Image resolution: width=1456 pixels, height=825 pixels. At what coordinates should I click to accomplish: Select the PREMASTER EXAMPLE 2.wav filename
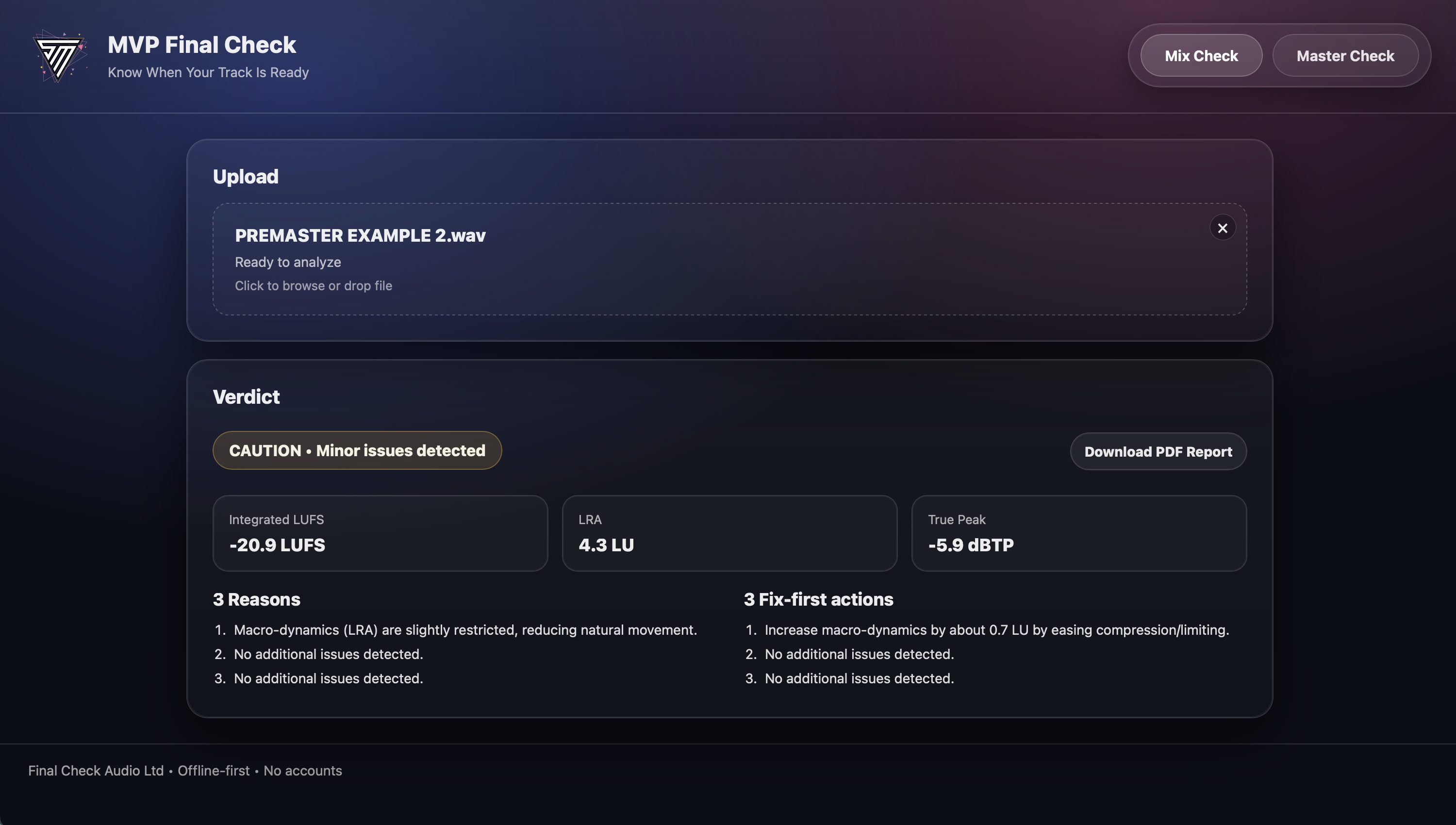(360, 236)
